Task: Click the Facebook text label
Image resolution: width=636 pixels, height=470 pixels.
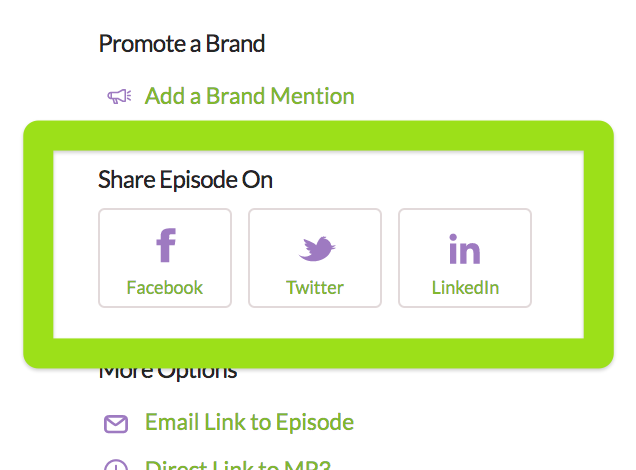Action: coord(165,288)
